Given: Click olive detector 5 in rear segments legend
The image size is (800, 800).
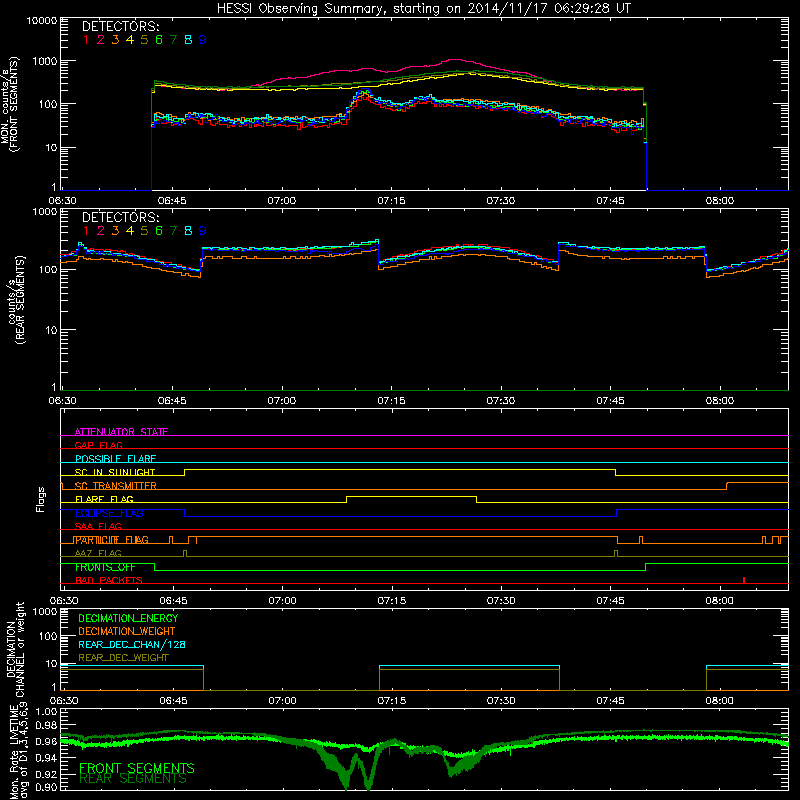Looking at the screenshot, I should [144, 231].
